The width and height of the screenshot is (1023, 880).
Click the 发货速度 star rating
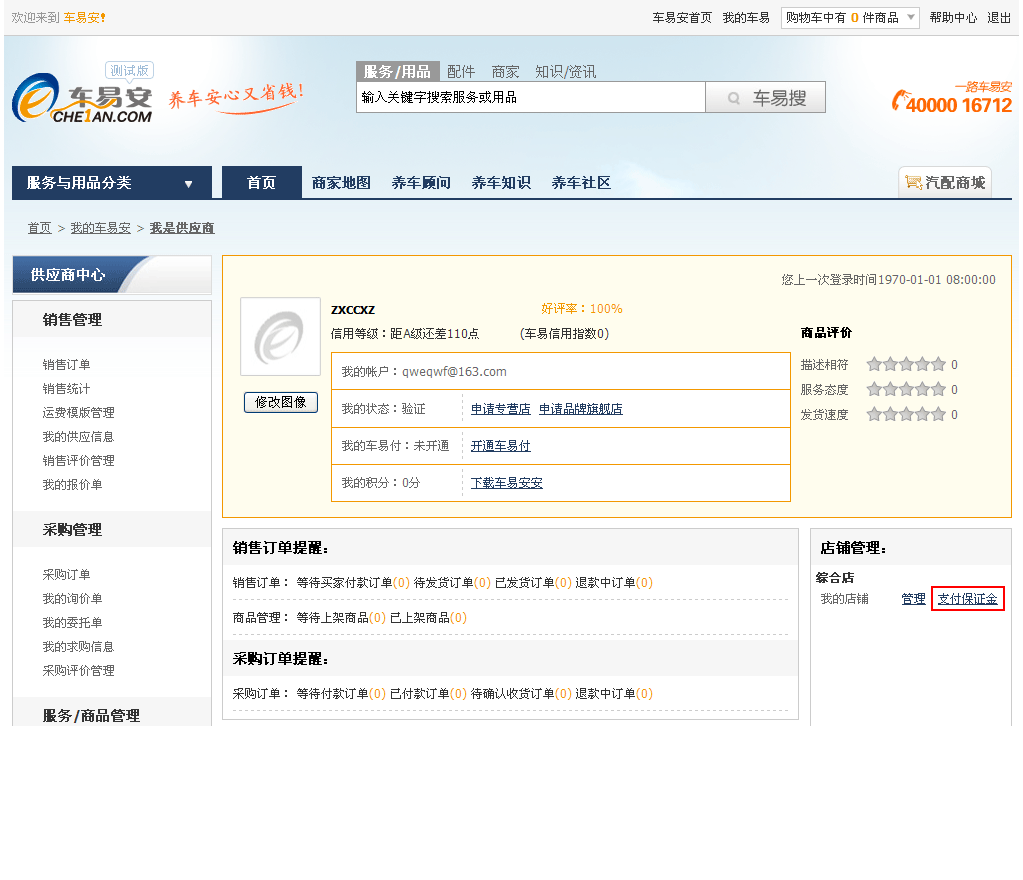906,414
